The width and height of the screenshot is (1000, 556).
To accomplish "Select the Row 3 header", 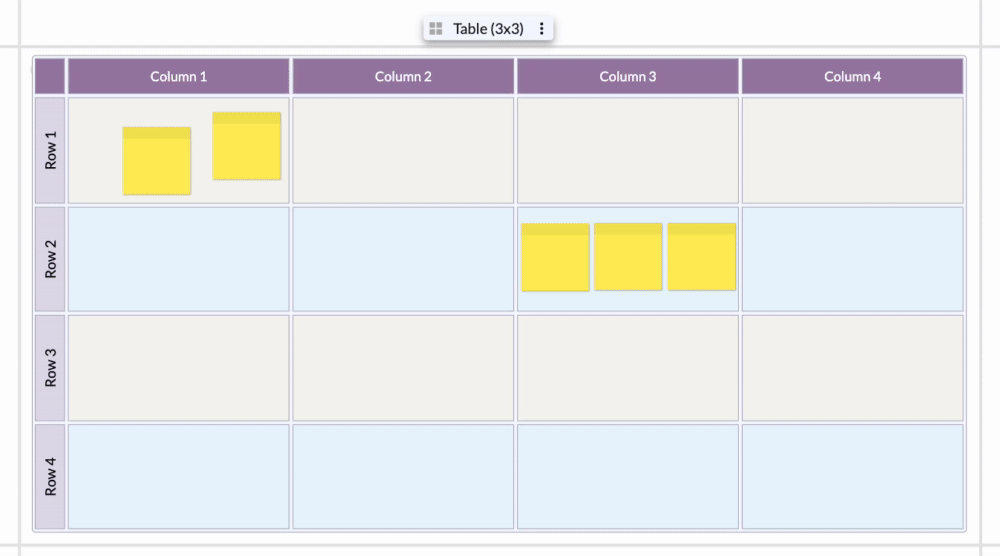I will (50, 368).
